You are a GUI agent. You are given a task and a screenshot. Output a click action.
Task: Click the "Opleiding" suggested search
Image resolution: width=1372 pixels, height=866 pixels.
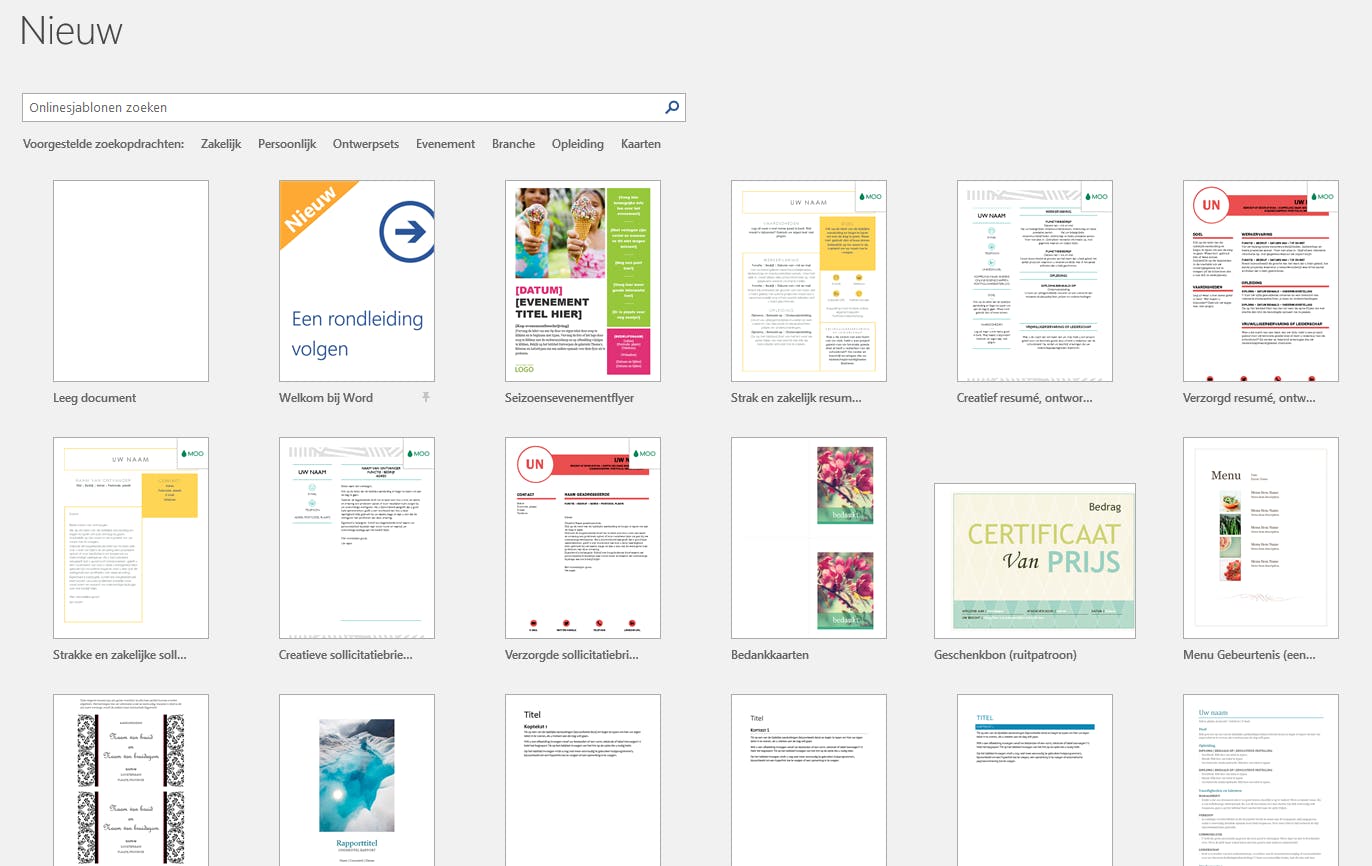click(x=577, y=143)
